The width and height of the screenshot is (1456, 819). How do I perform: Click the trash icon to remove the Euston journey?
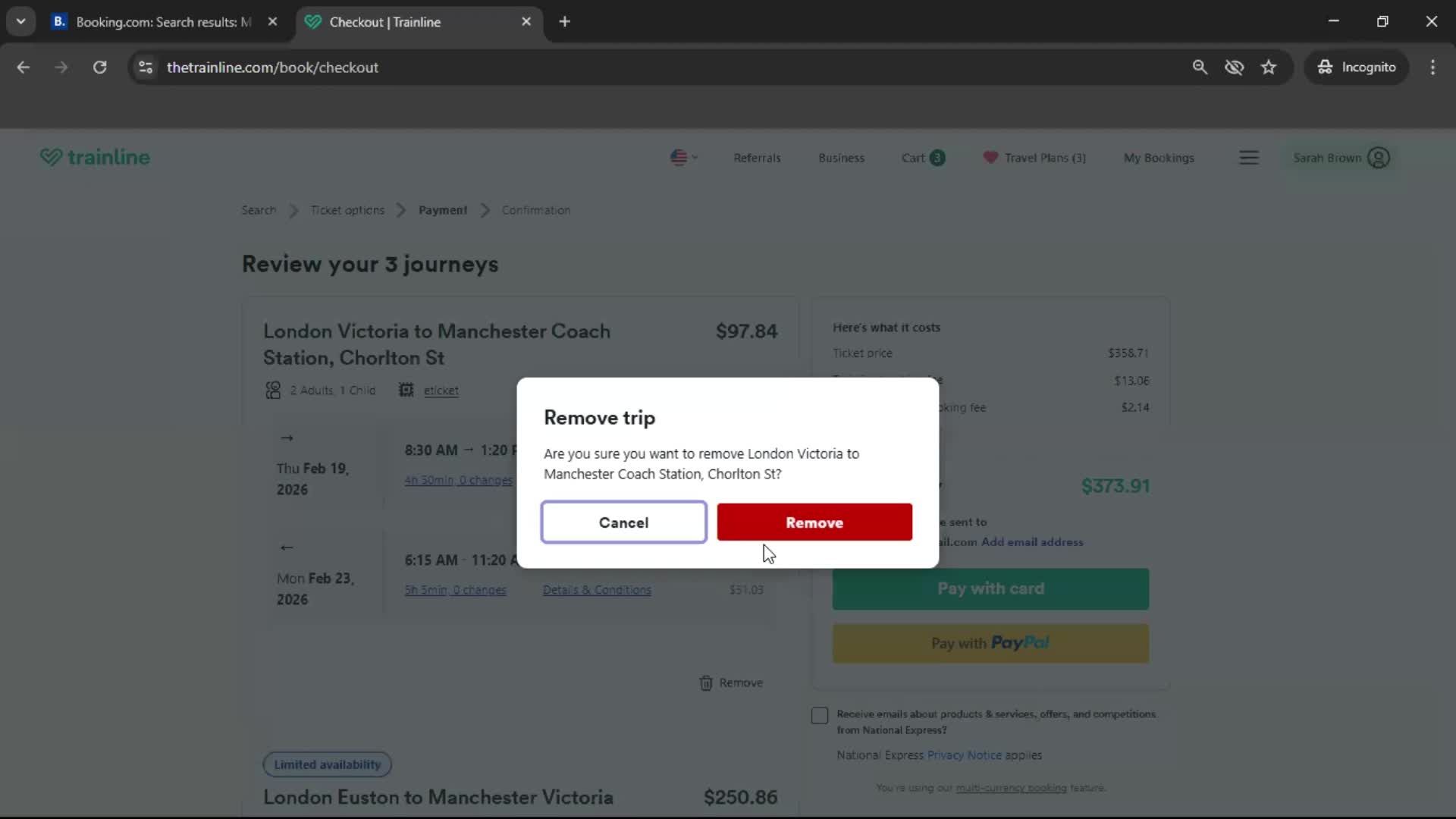(706, 682)
